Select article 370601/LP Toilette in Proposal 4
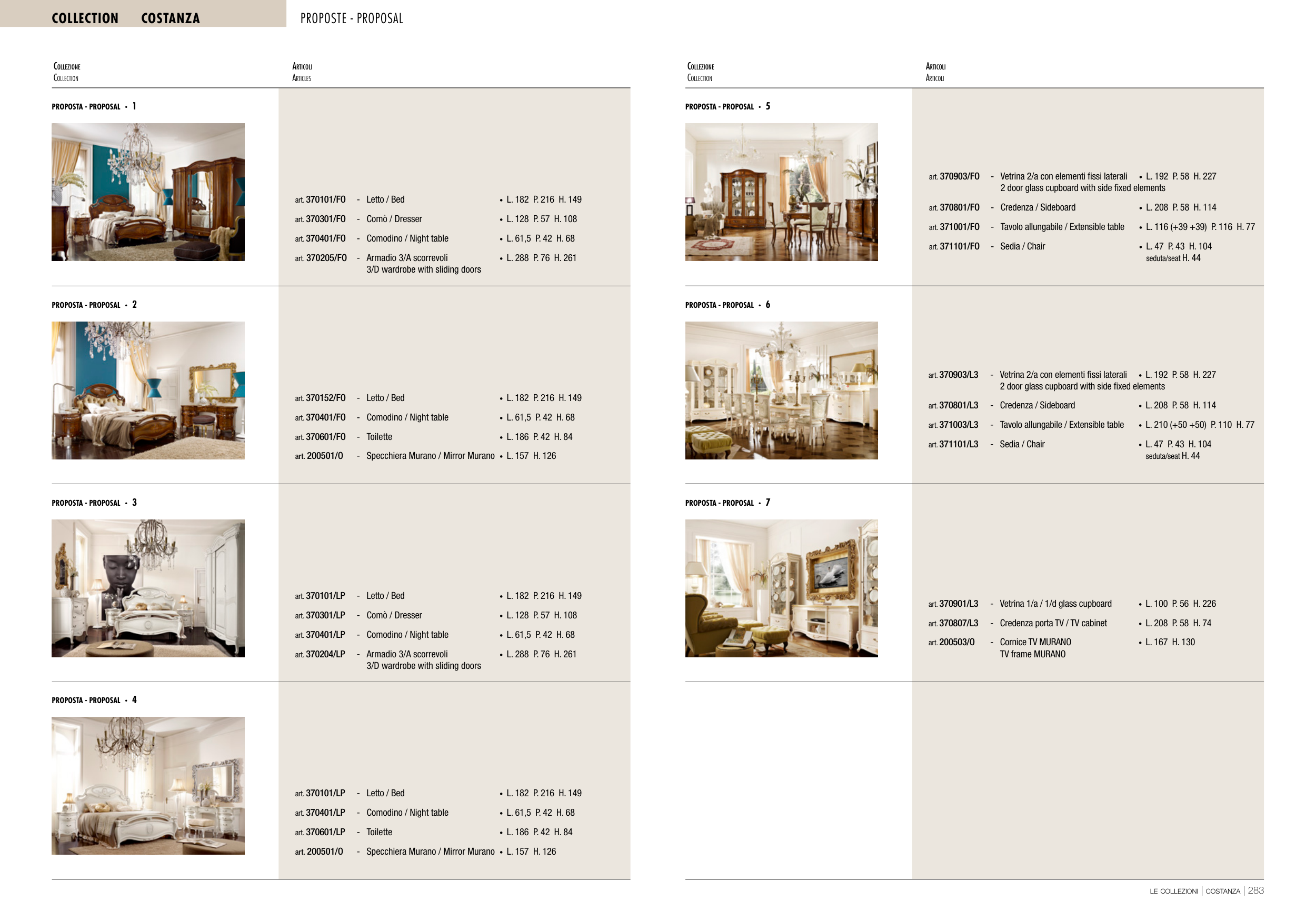Screen dimensions: 1316x921 [325, 832]
